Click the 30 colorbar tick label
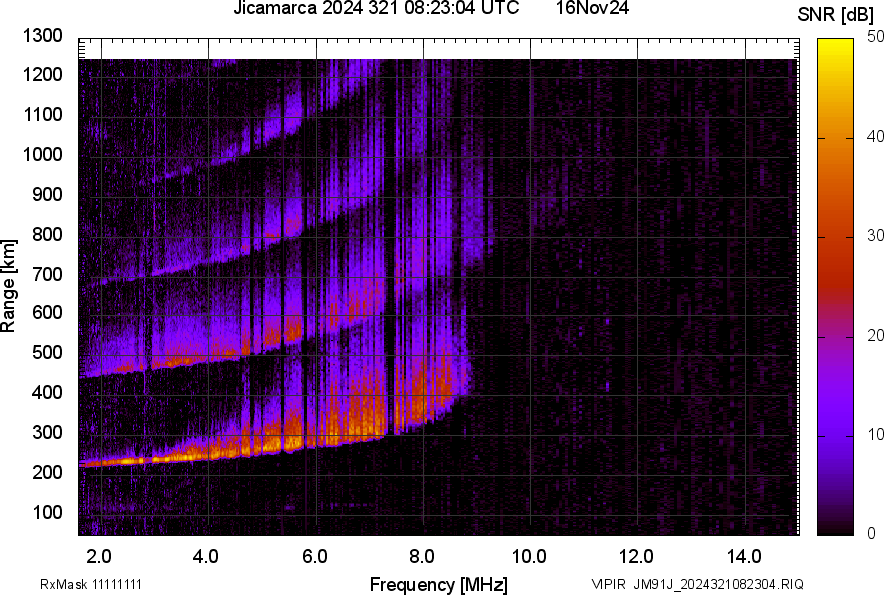 (x=875, y=236)
